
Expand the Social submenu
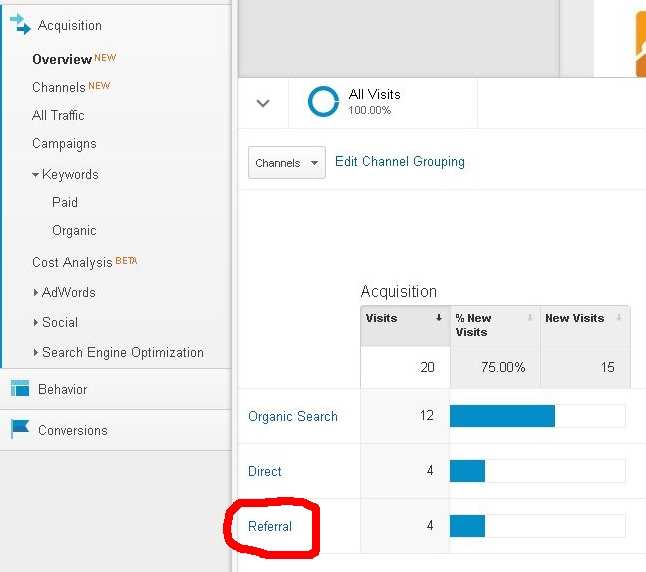click(35, 322)
